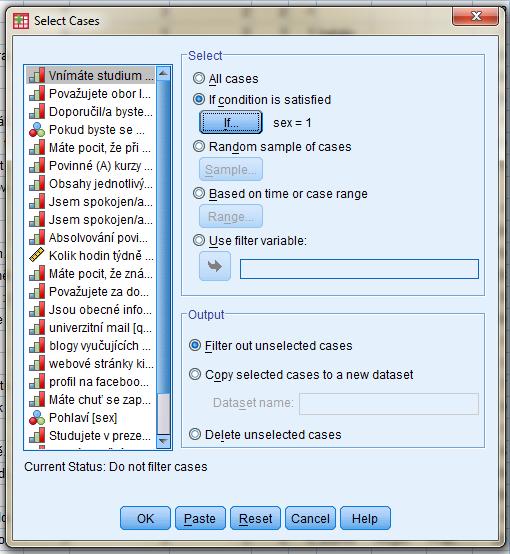The image size is (510, 554).
Task: Click the nominal icon beside Pohlaví [sex]
Action: point(37,418)
